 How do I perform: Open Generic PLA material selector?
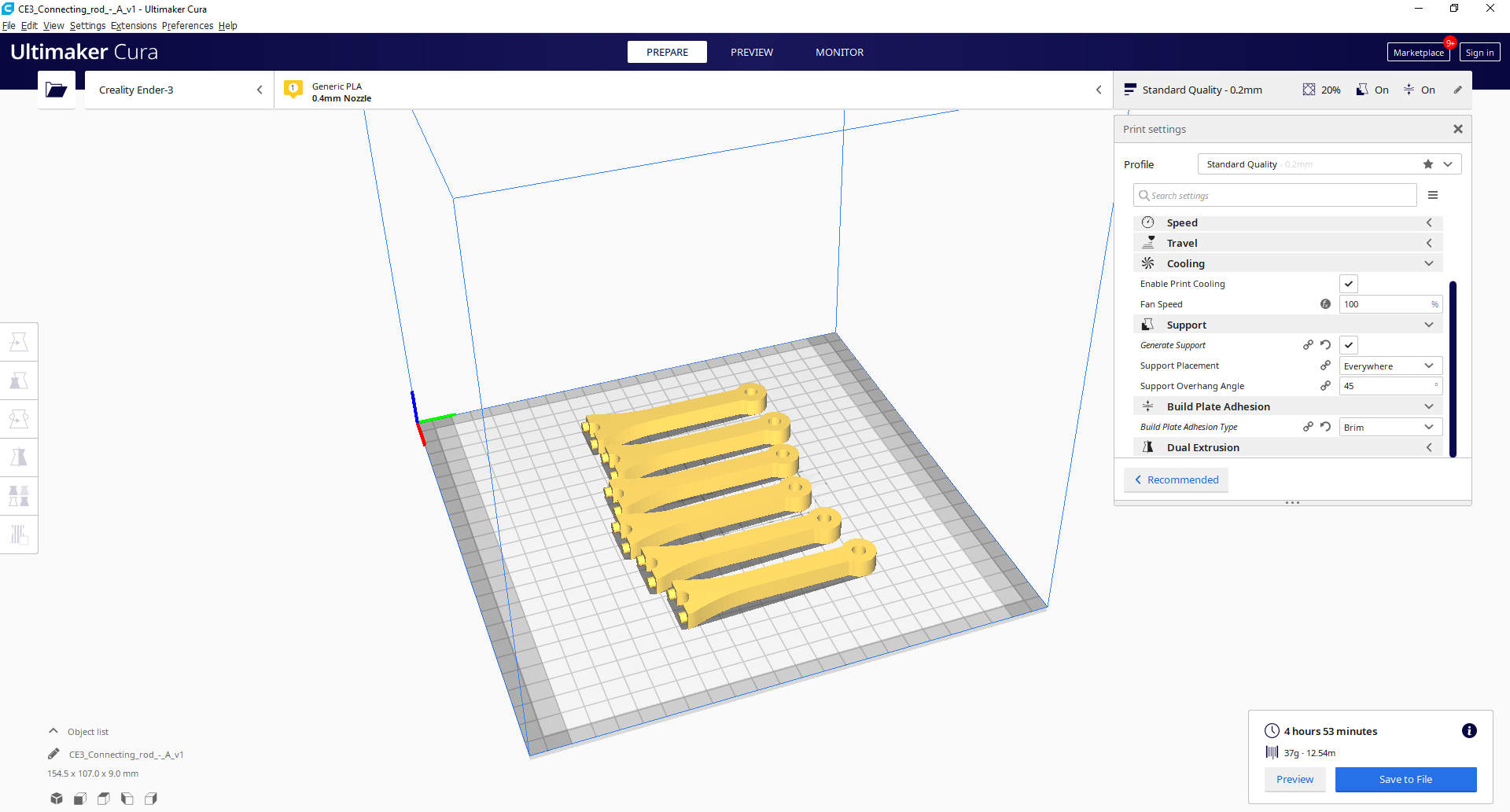(x=694, y=90)
